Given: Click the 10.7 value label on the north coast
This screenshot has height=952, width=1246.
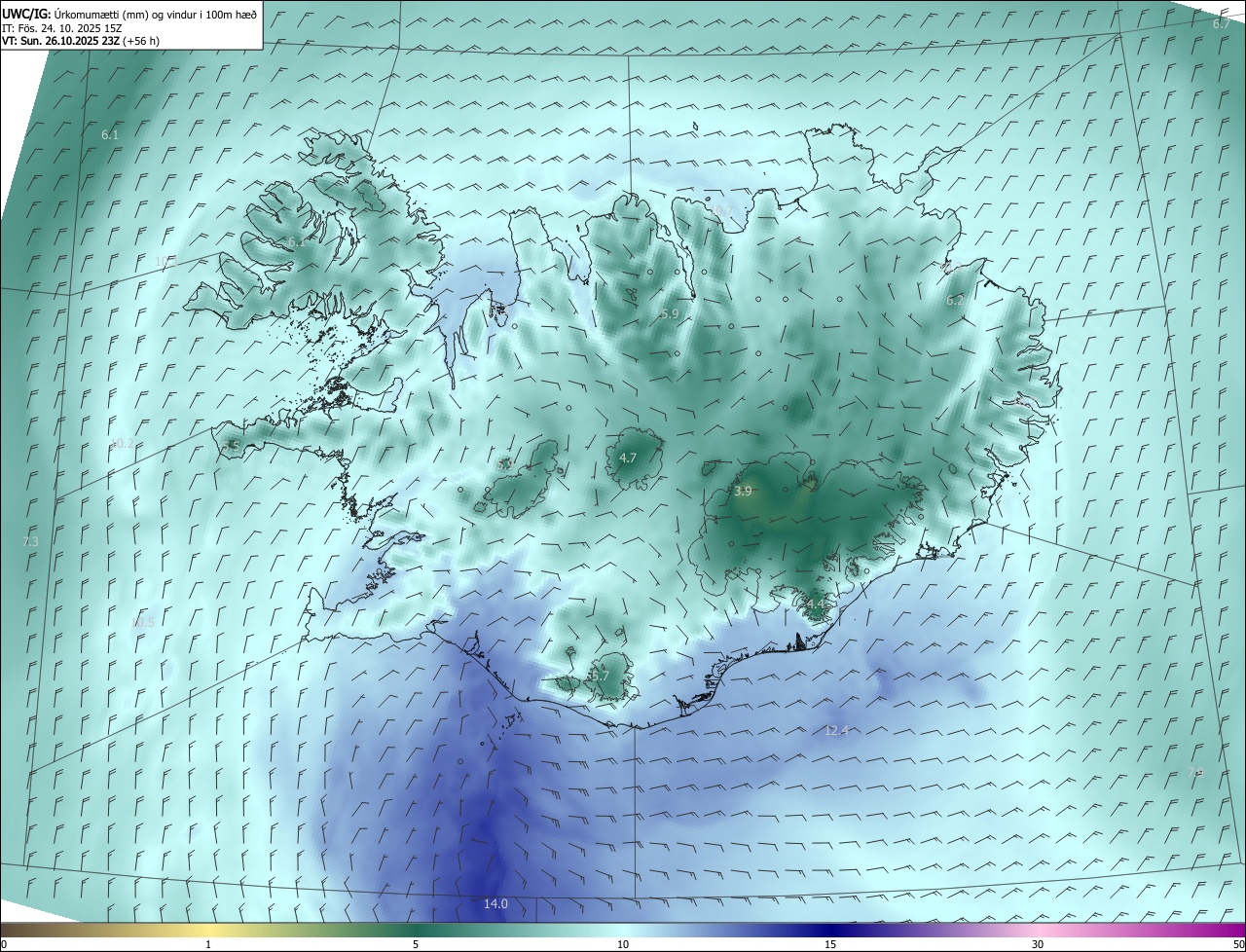Looking at the screenshot, I should (721, 210).
